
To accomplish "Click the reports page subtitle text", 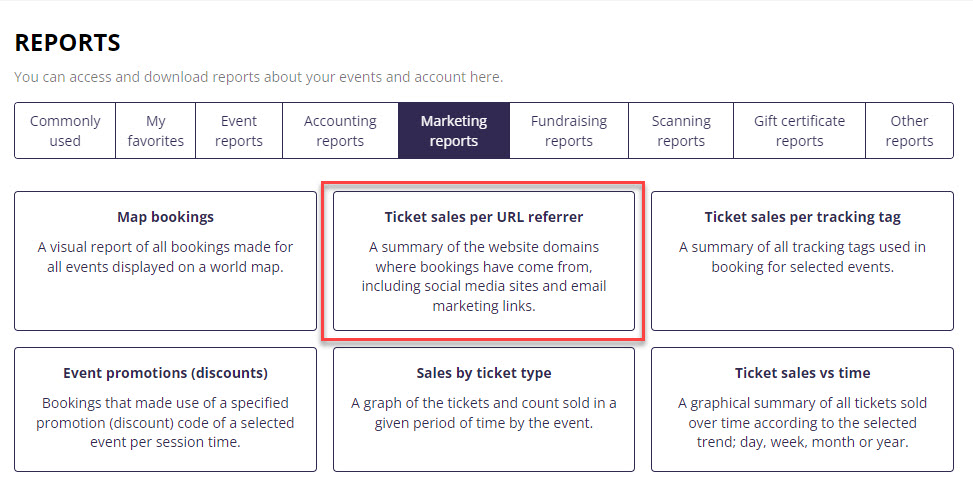I will pos(258,77).
